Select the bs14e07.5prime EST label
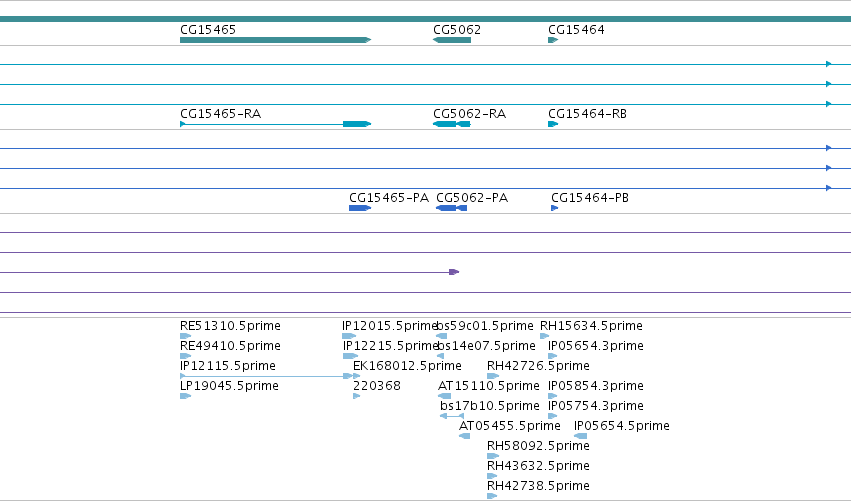This screenshot has height=501, width=851. pyautogui.click(x=486, y=346)
